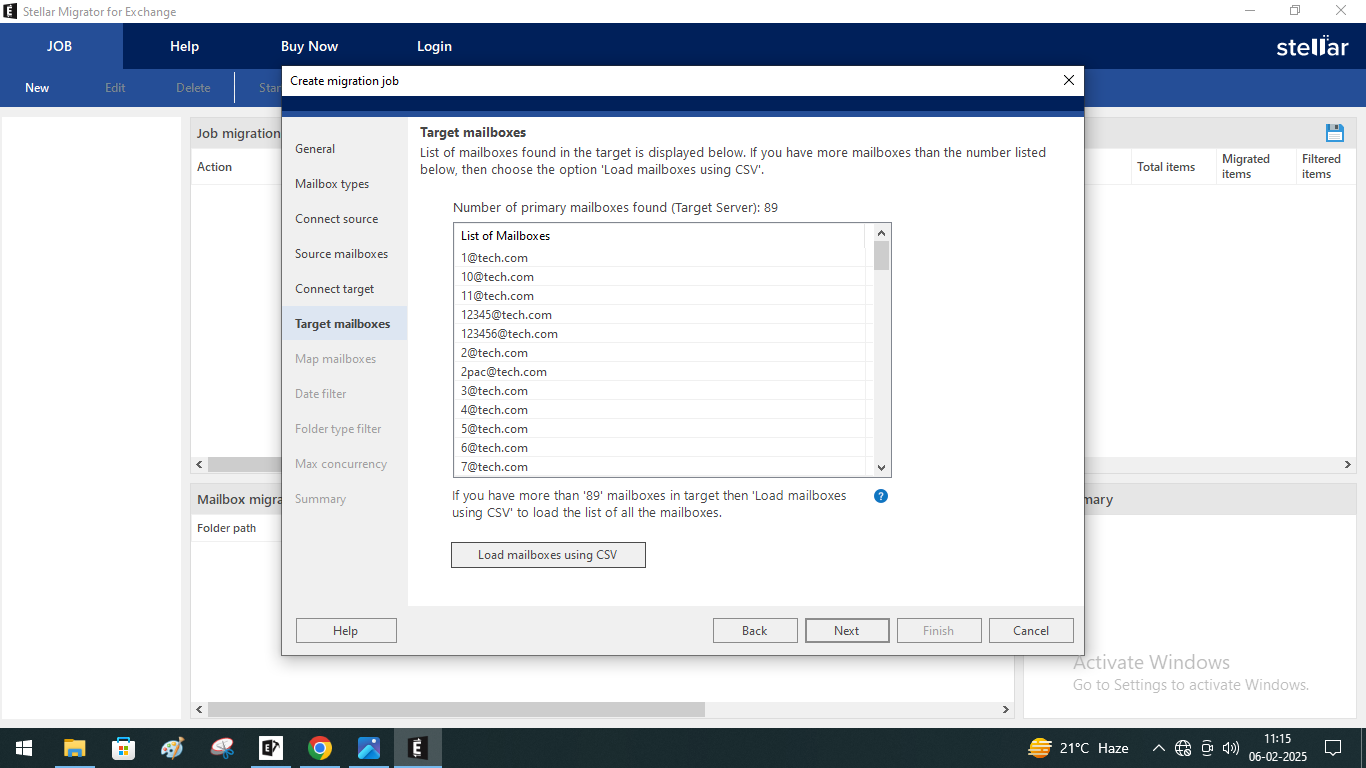Select the Target mailboxes step
Image resolution: width=1366 pixels, height=768 pixels.
pos(343,324)
